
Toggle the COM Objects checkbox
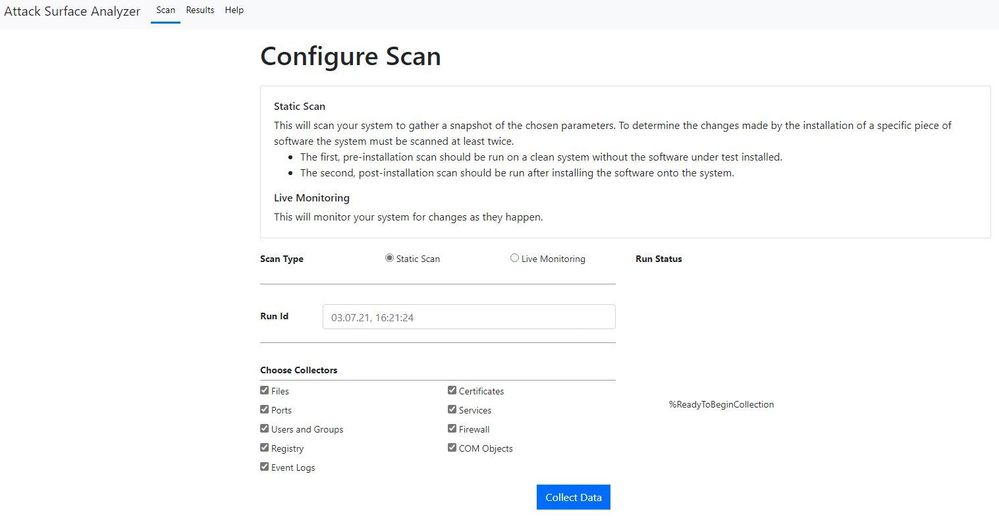click(x=452, y=448)
